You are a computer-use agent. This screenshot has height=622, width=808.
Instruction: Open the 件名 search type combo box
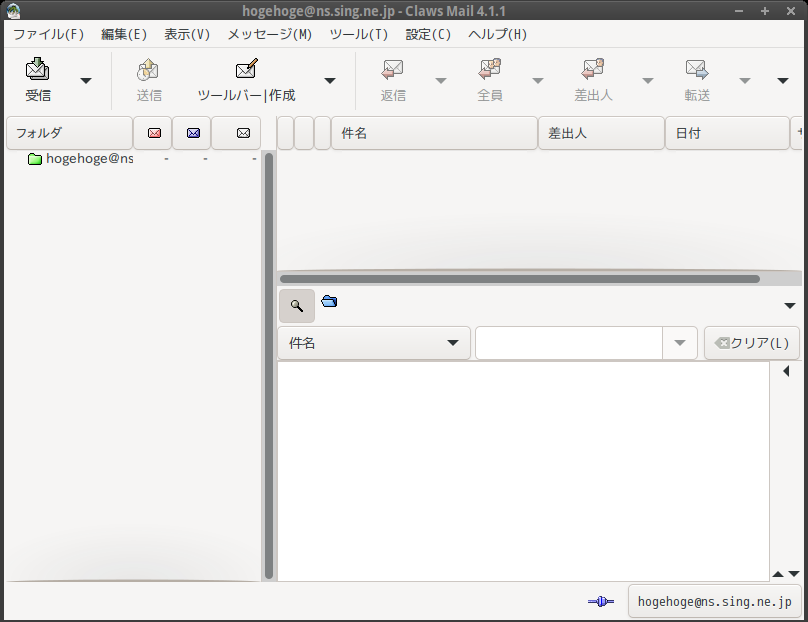pyautogui.click(x=374, y=343)
